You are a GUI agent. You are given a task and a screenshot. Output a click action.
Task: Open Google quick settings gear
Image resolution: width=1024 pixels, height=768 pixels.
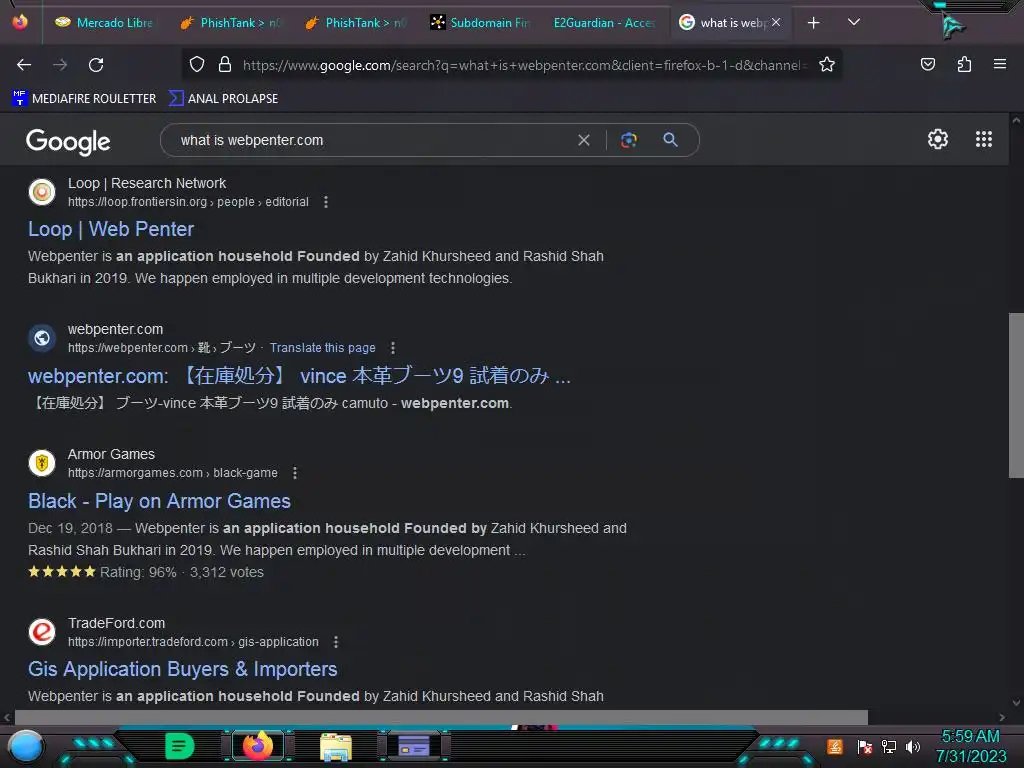(938, 139)
